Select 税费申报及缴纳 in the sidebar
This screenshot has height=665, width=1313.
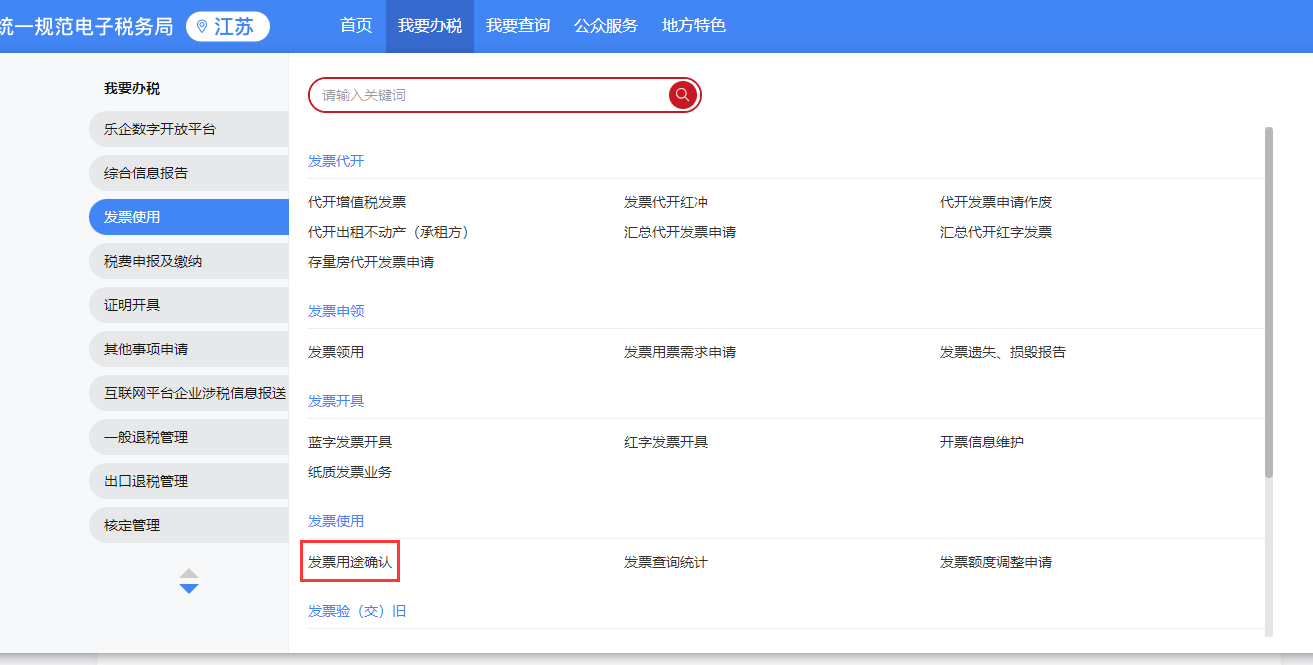153,261
